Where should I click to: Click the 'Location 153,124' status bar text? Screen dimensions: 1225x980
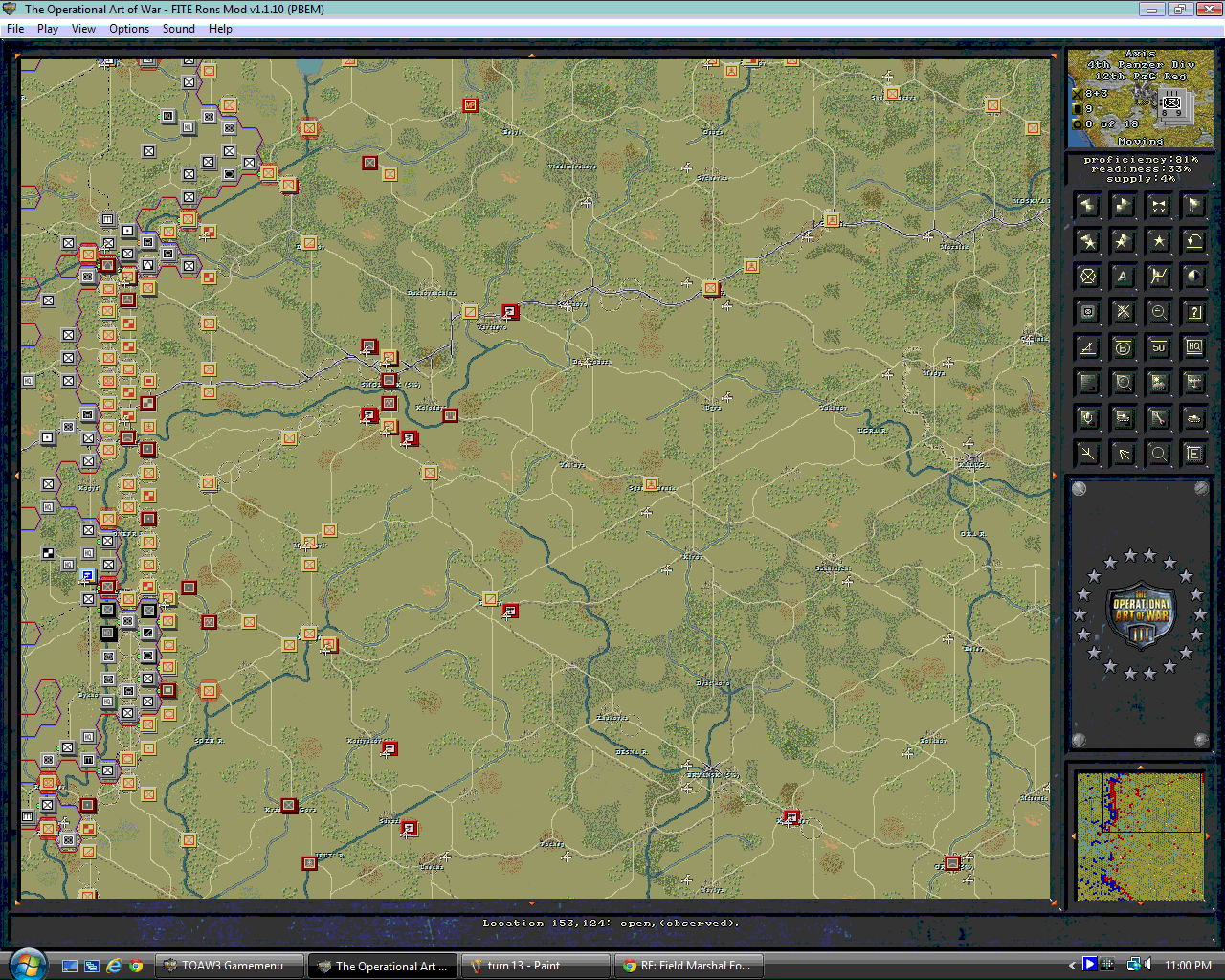tap(611, 924)
